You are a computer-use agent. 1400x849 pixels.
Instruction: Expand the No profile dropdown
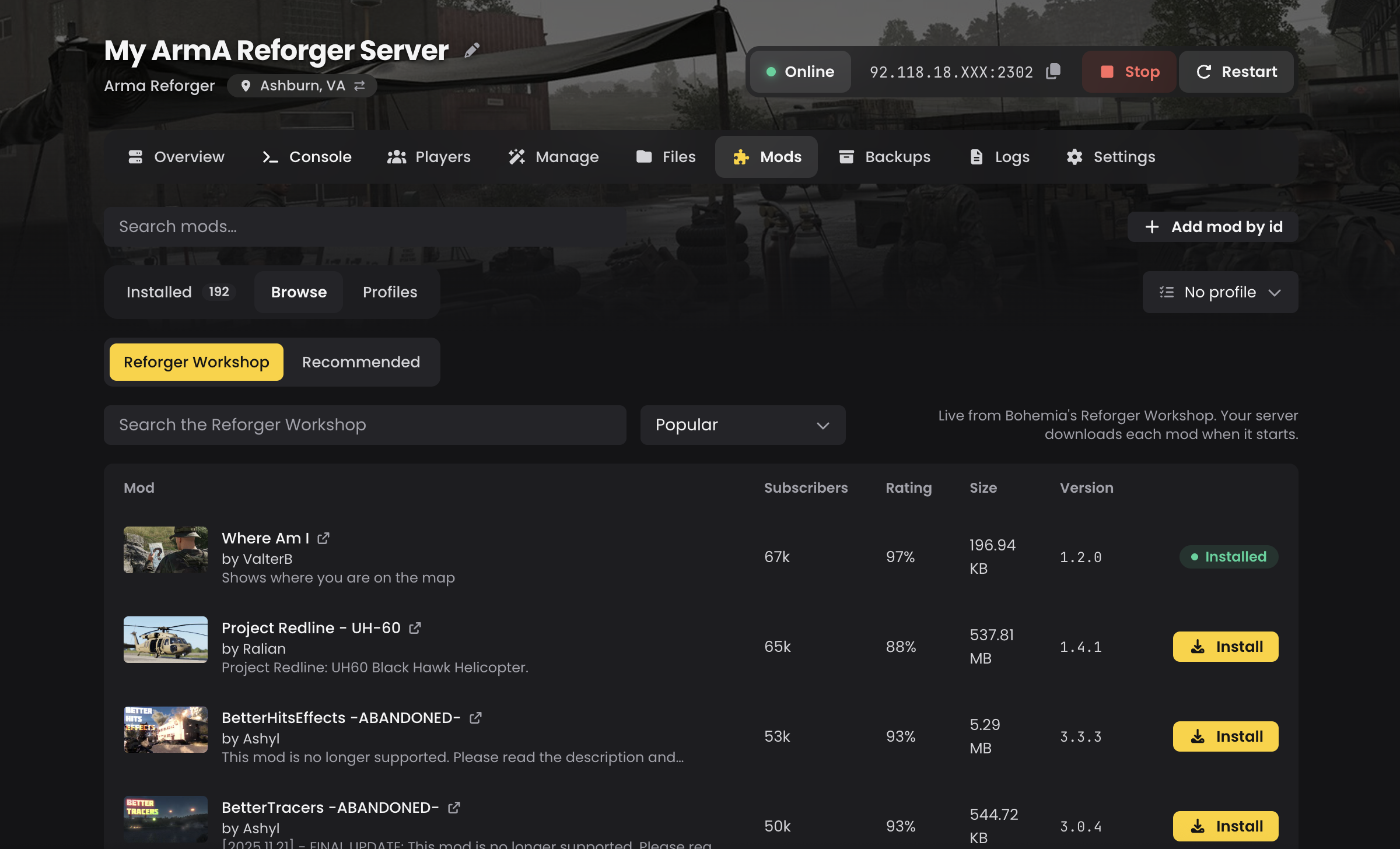point(1220,292)
